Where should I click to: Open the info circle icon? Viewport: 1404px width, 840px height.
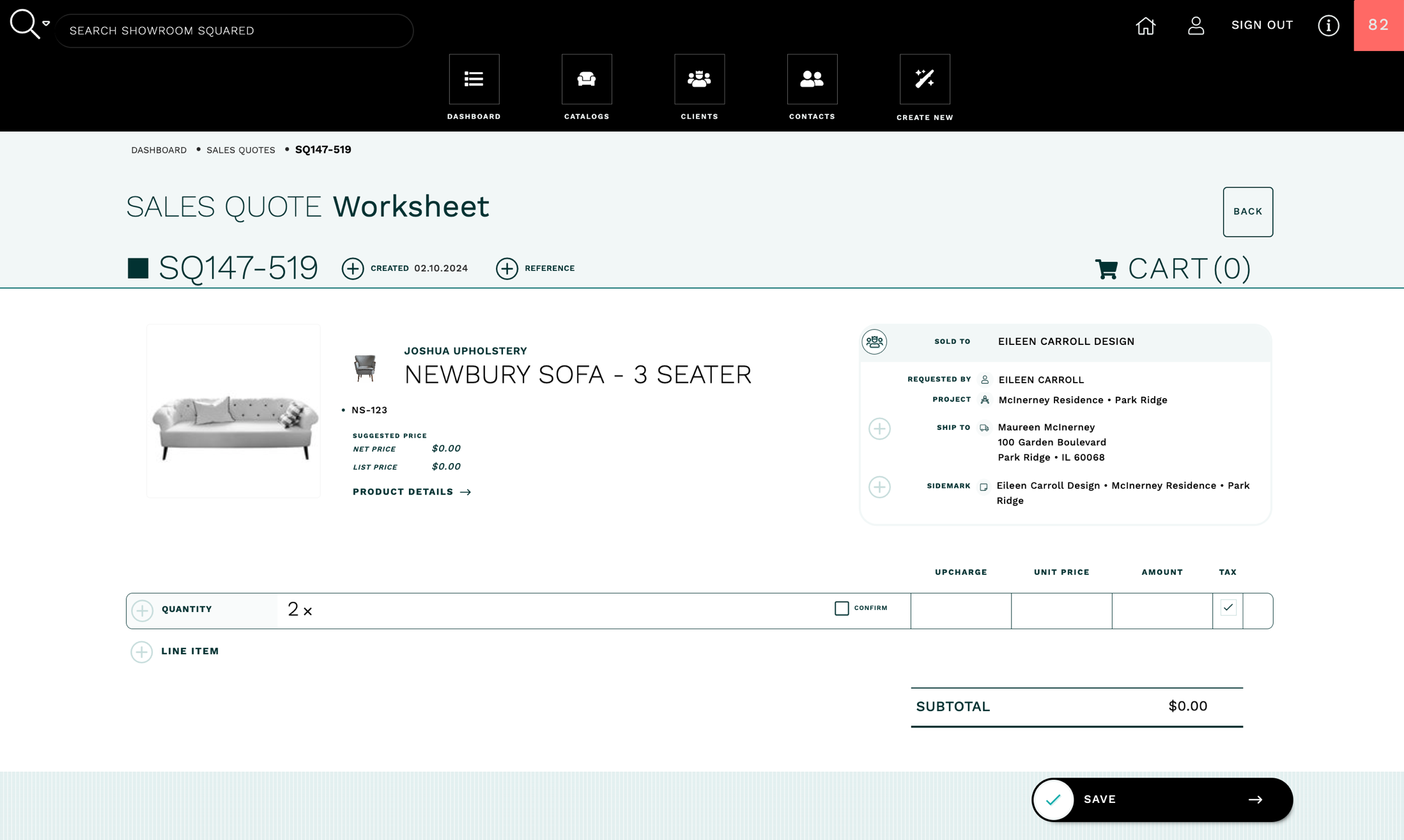click(1328, 26)
